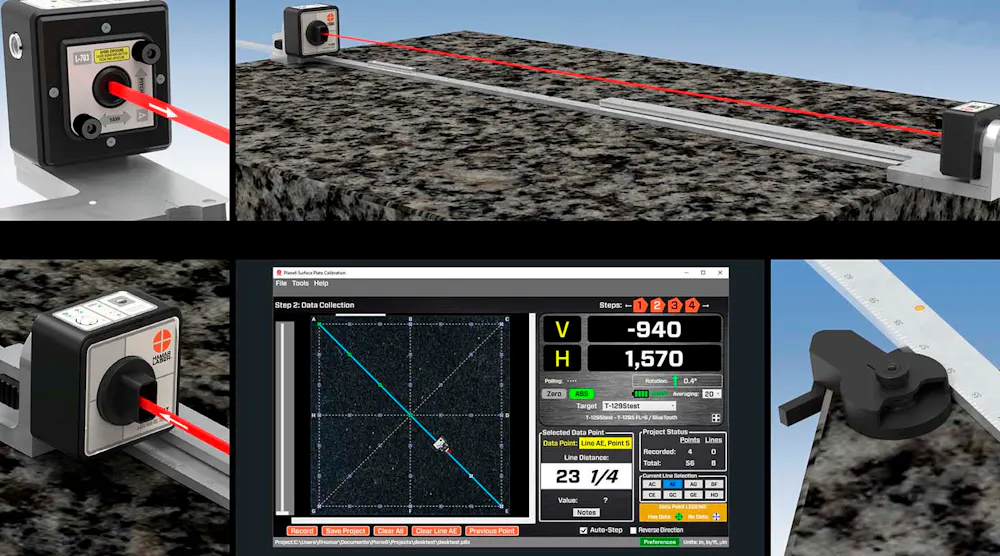Image resolution: width=1000 pixels, height=556 pixels.
Task: Select line GE in Current Line Selection
Action: click(693, 495)
